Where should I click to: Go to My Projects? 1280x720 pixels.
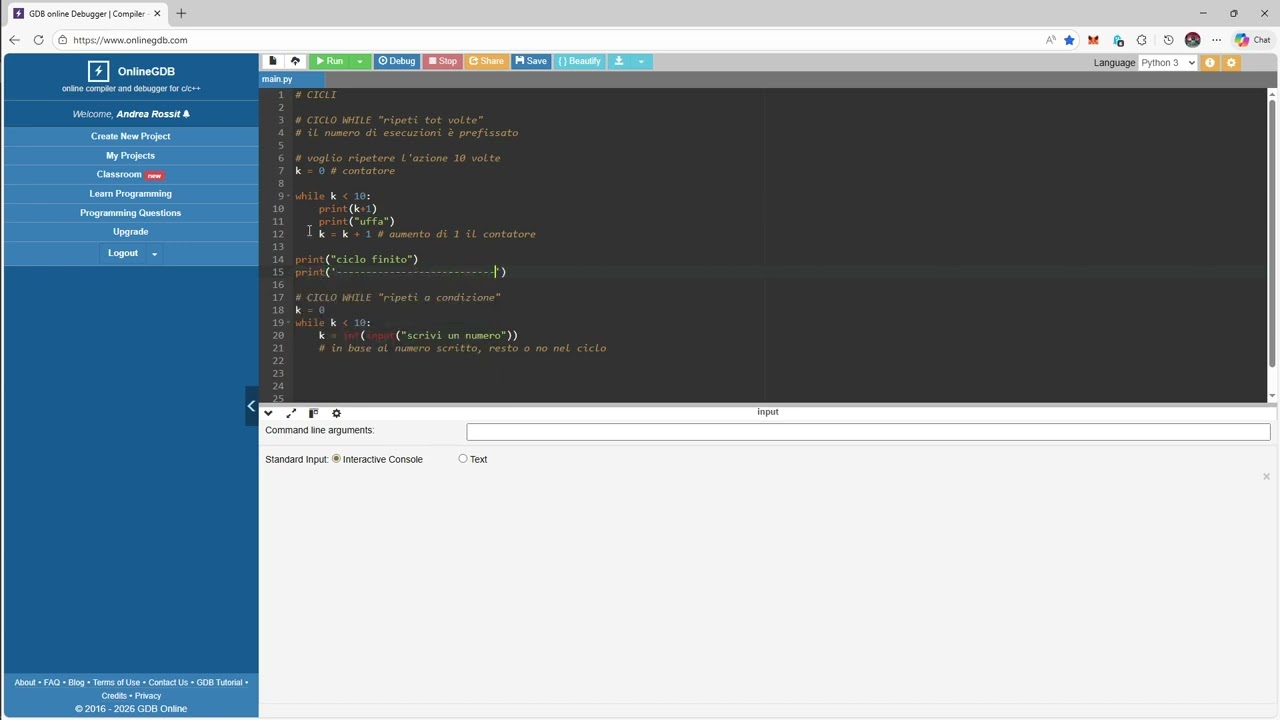(130, 155)
